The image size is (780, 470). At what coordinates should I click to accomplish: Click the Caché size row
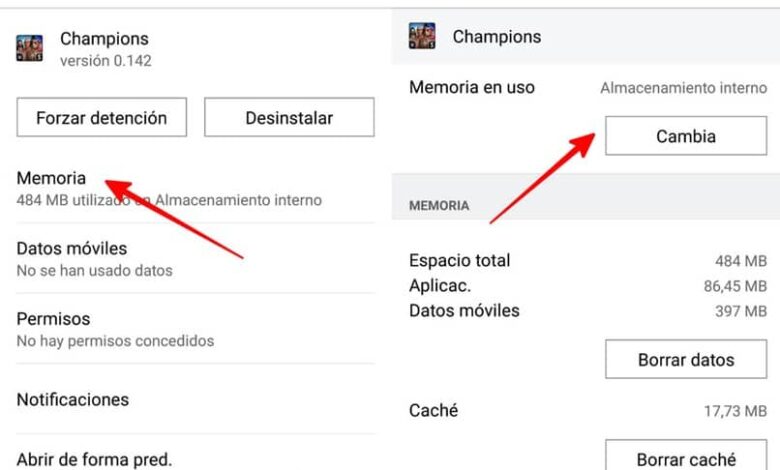click(587, 410)
